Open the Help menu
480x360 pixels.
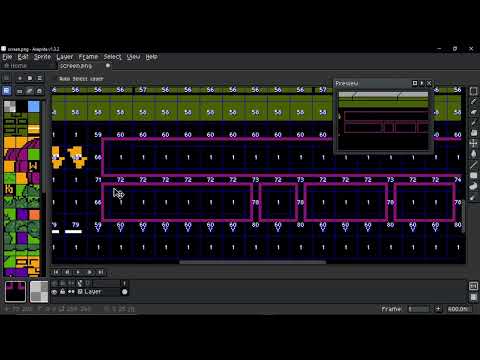pos(151,57)
